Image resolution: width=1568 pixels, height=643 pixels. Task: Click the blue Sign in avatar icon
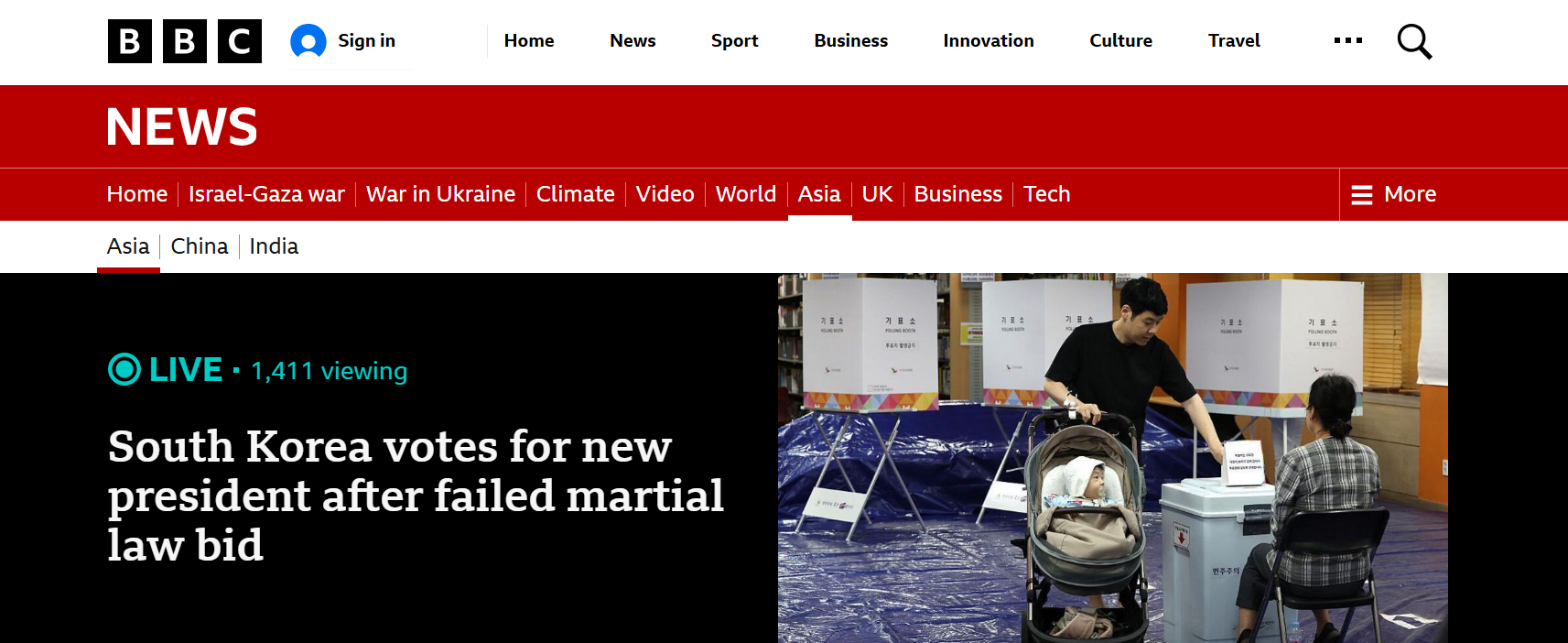[308, 41]
